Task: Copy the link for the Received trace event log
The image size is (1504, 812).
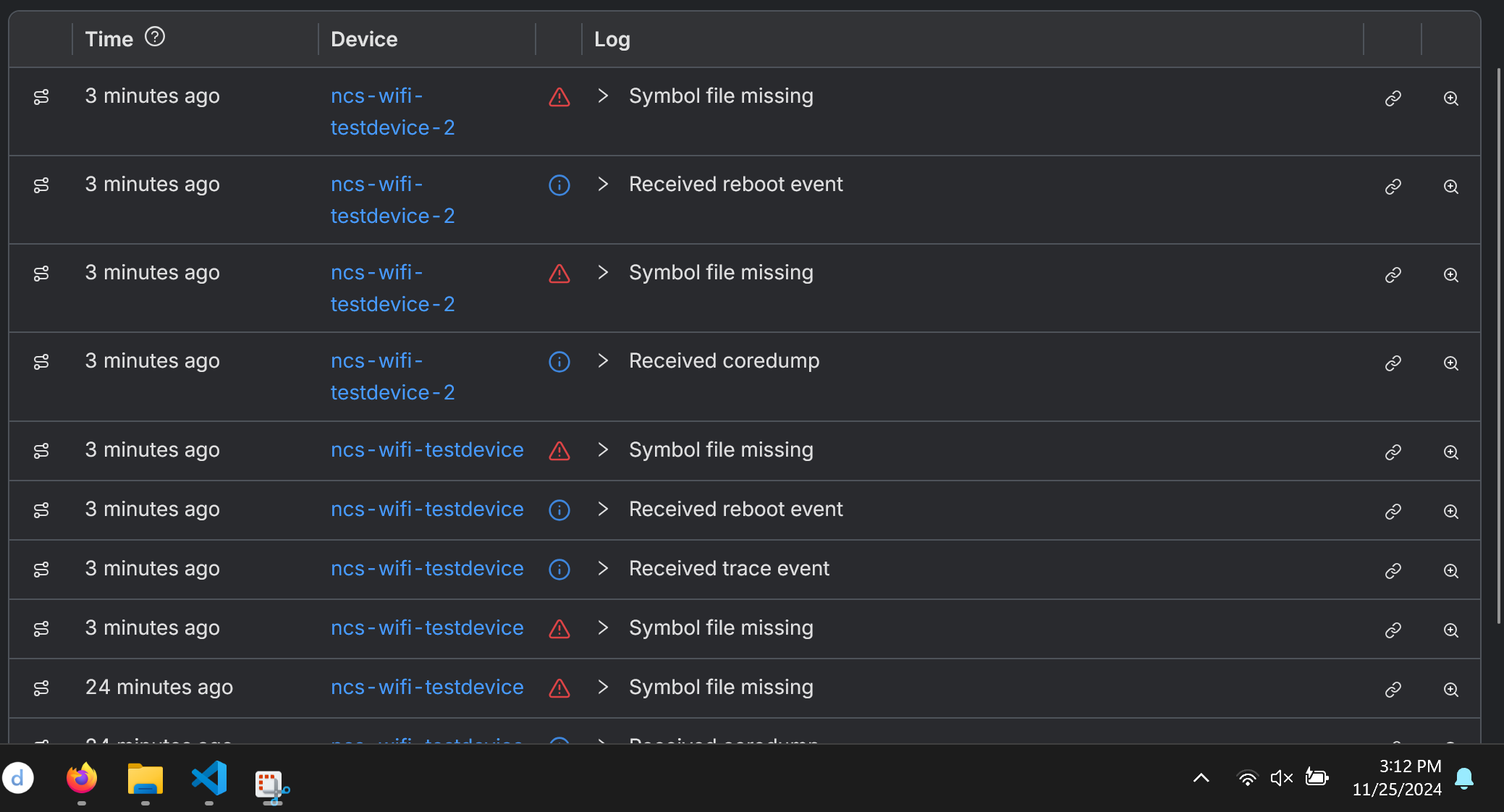Action: point(1393,571)
